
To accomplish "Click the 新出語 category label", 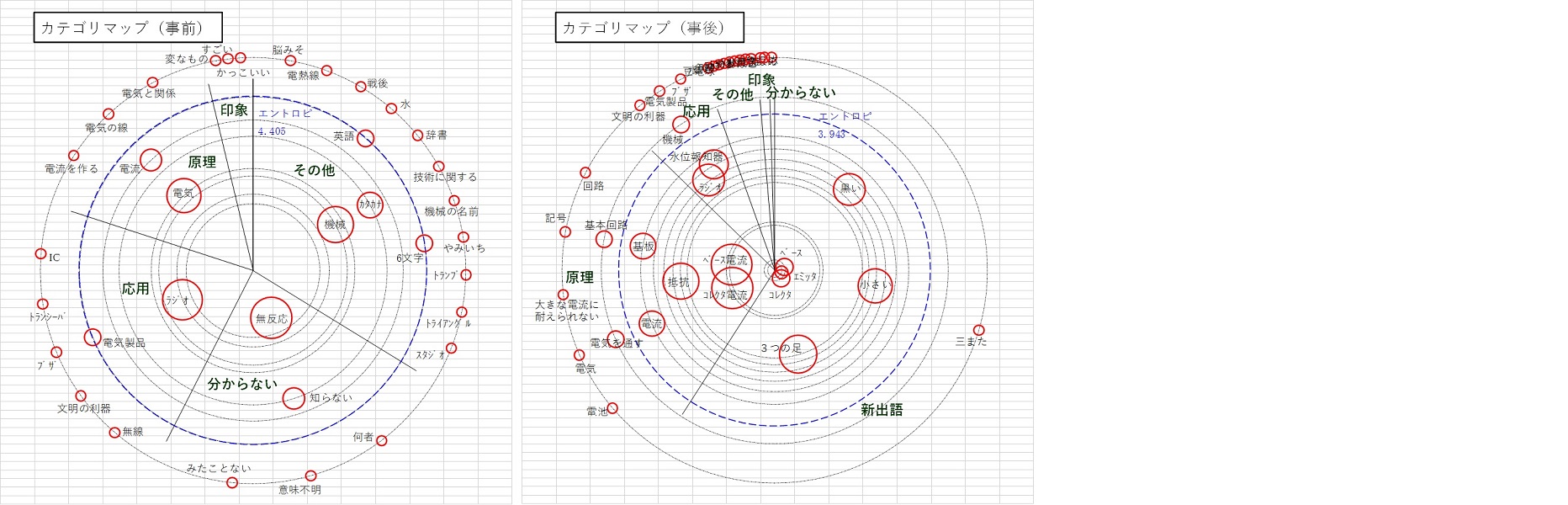I will pyautogui.click(x=882, y=410).
